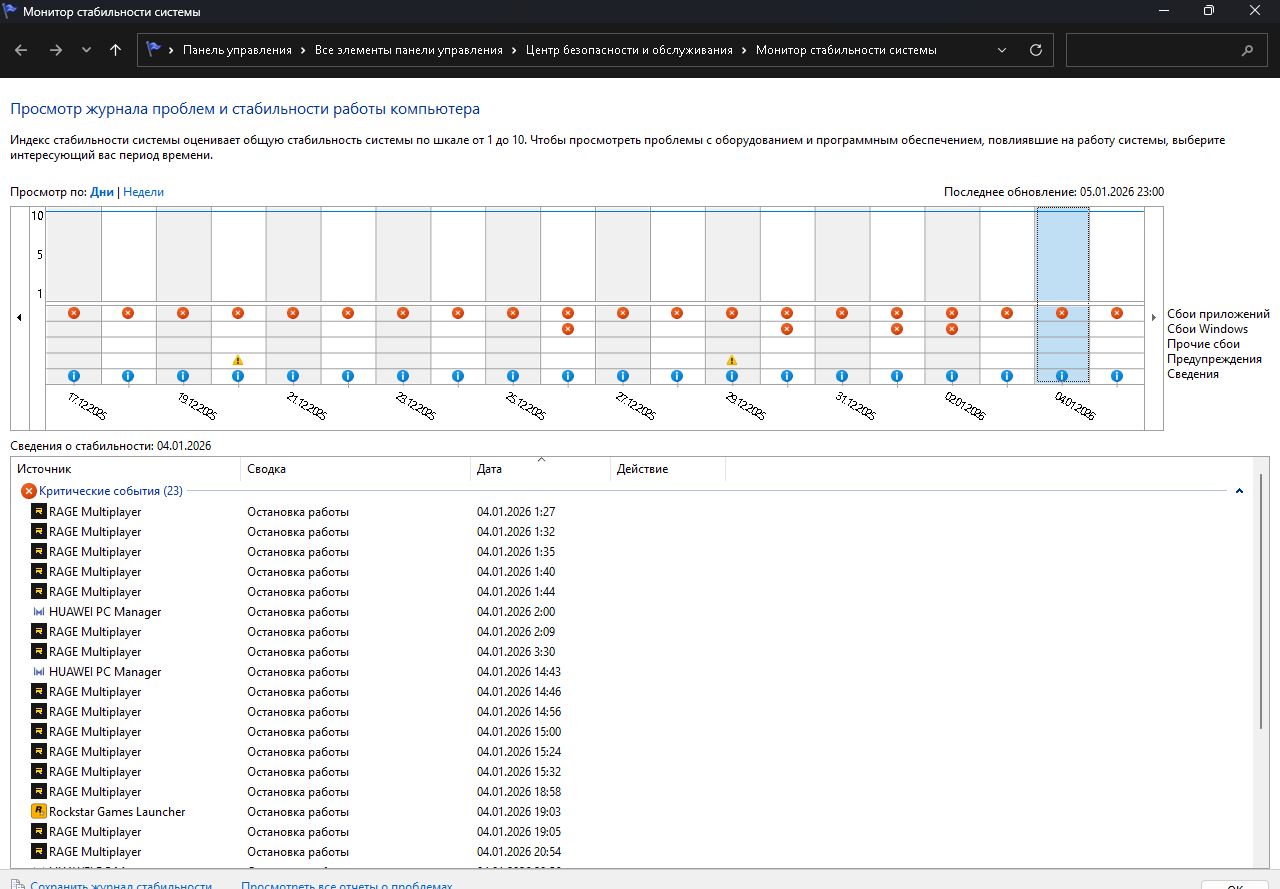Image resolution: width=1280 pixels, height=889 pixels.
Task: Click the RAGE Multiplayer icon in the 20:54 row
Action: click(39, 852)
